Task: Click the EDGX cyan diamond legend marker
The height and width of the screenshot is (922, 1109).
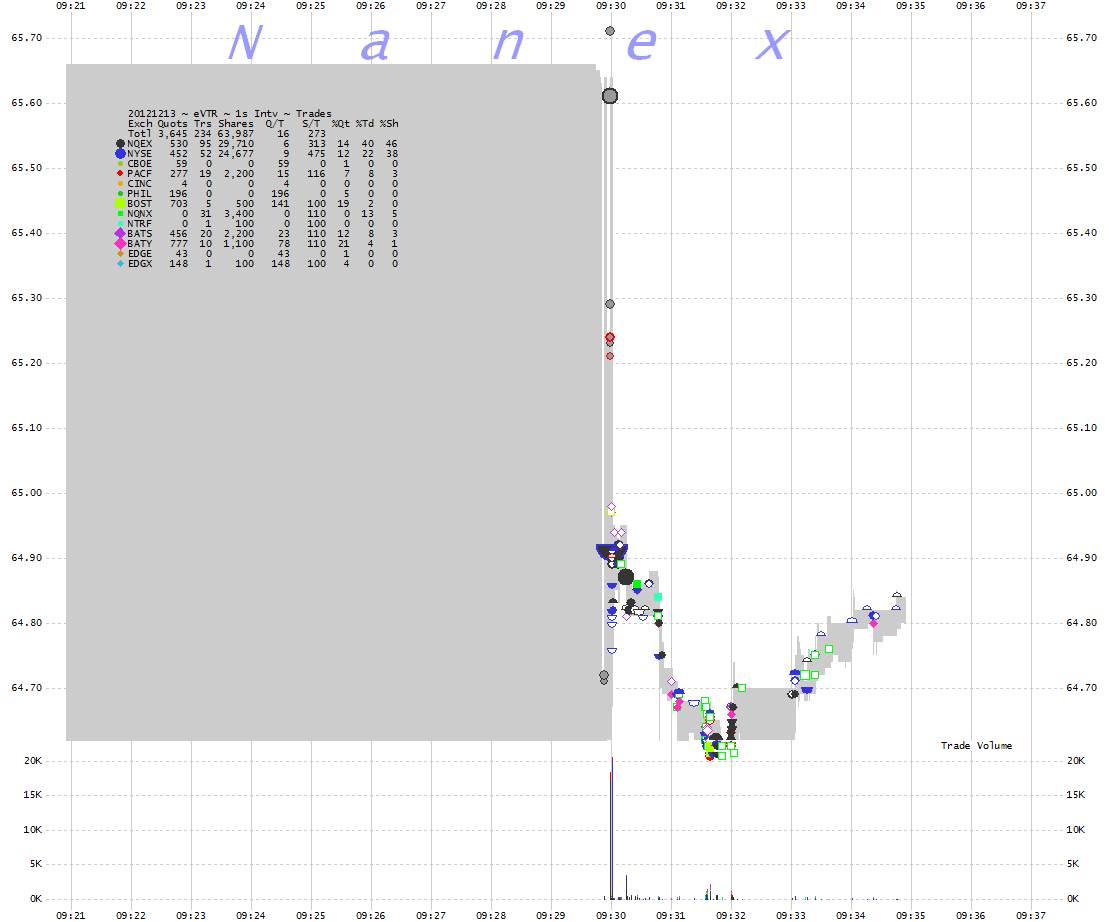Action: 120,264
